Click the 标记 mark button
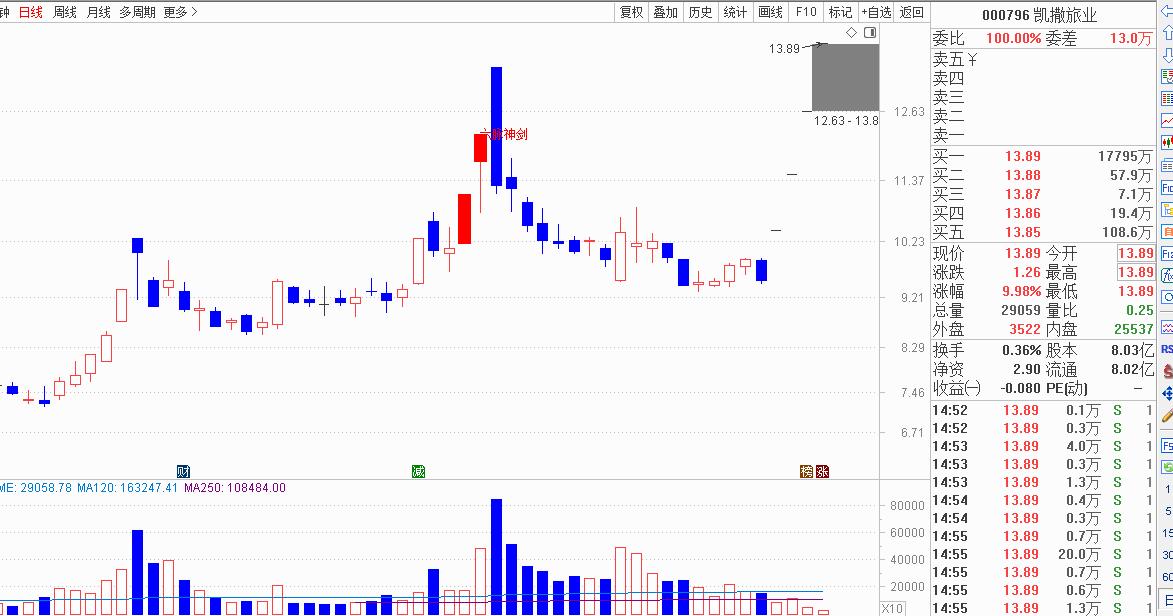 point(840,12)
